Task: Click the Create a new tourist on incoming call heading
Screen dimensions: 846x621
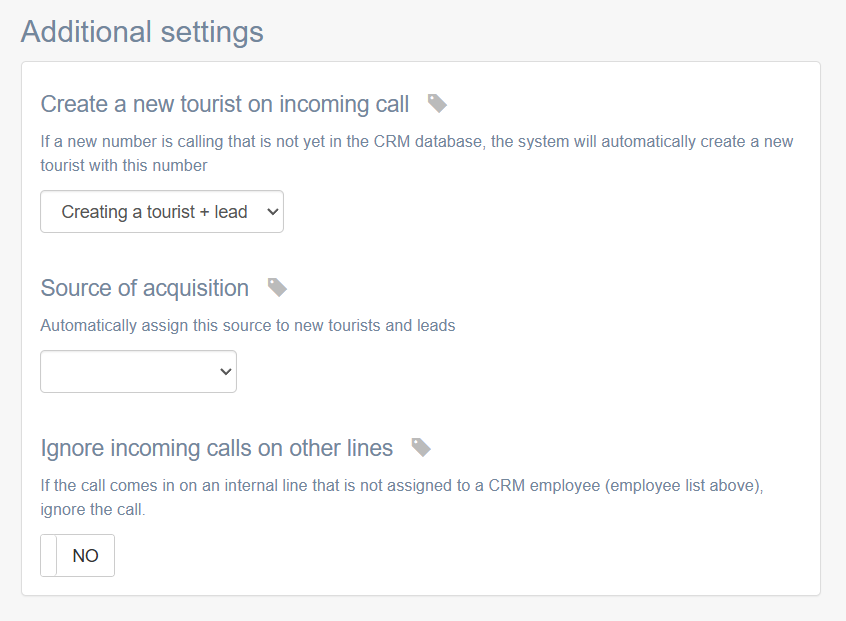Action: [x=225, y=104]
